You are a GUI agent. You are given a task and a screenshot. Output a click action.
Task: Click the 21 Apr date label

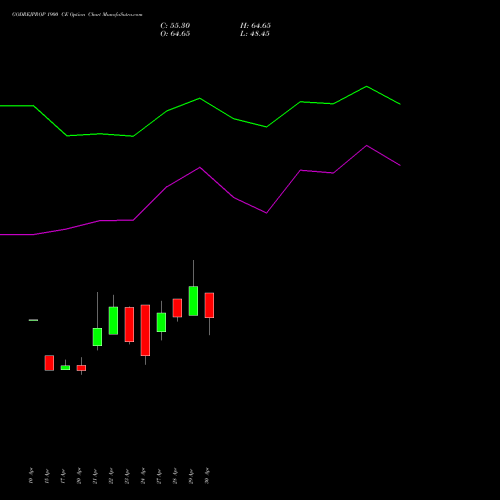(x=95, y=476)
